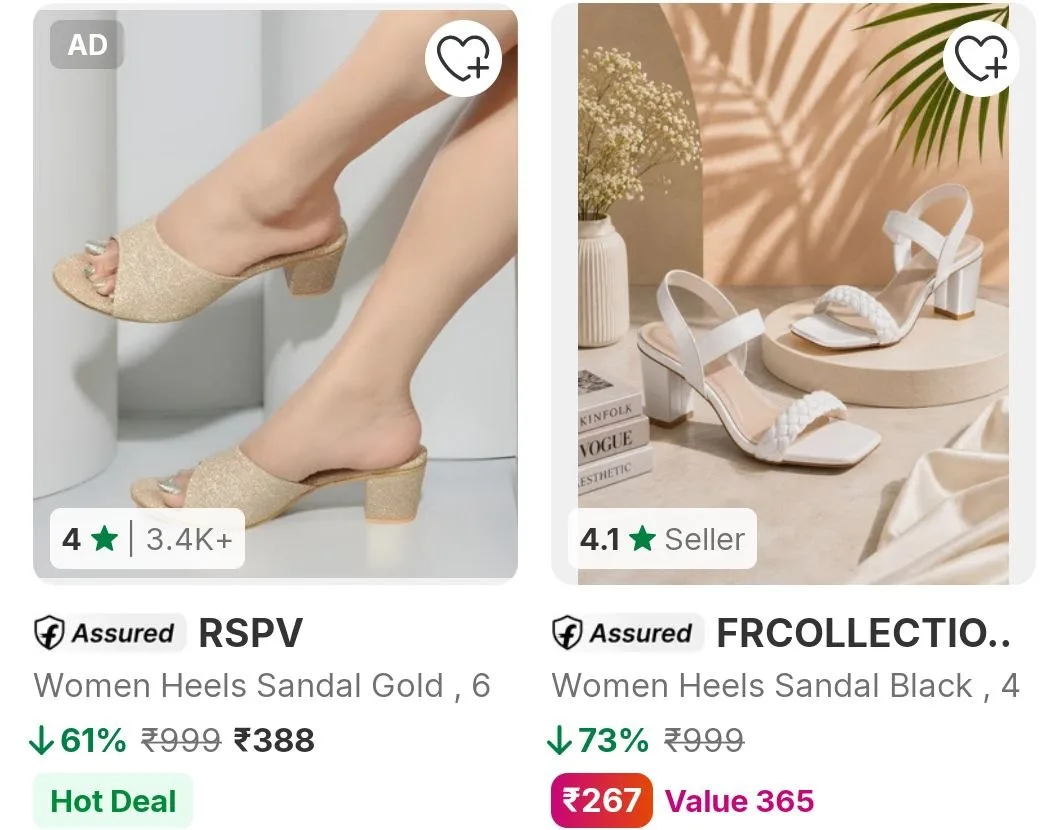Image resolution: width=1062 pixels, height=830 pixels.
Task: Click the ₹267 price badge
Action: [x=601, y=800]
